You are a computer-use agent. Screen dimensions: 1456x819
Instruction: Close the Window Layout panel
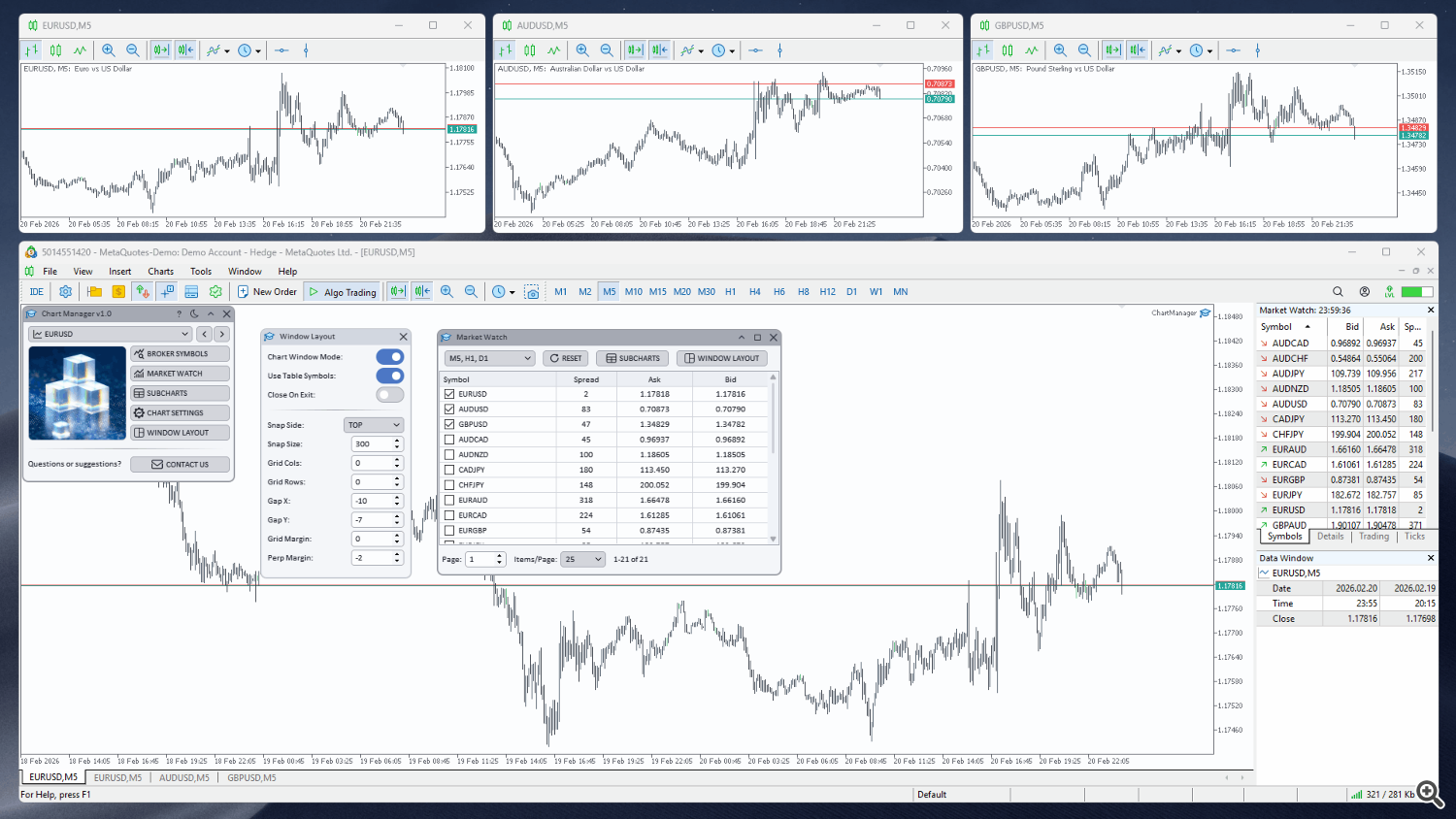[x=404, y=337]
